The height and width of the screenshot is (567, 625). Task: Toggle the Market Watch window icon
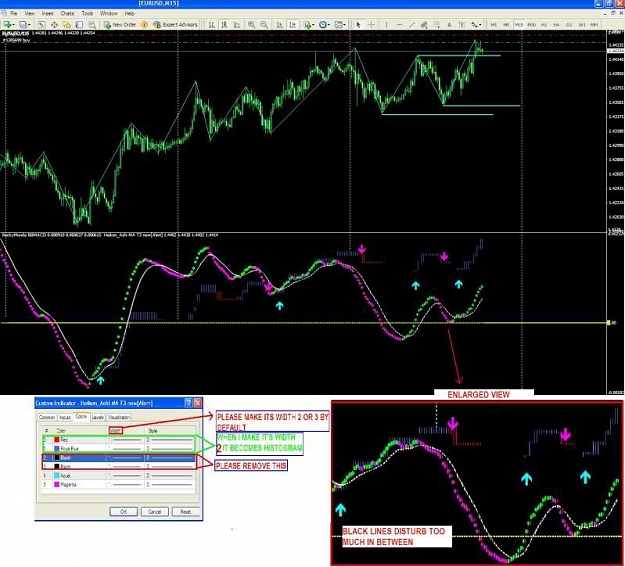(41, 25)
